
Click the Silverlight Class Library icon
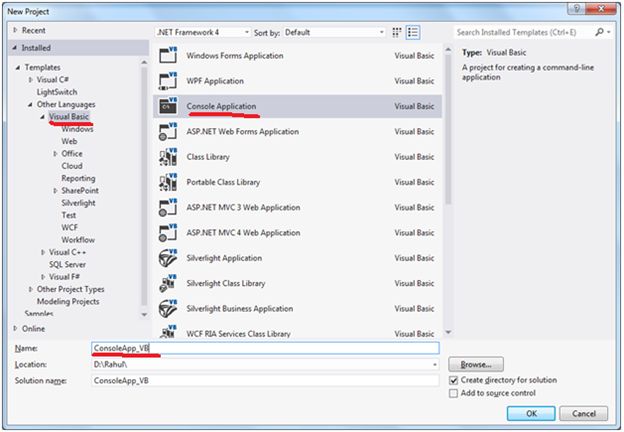click(x=168, y=283)
